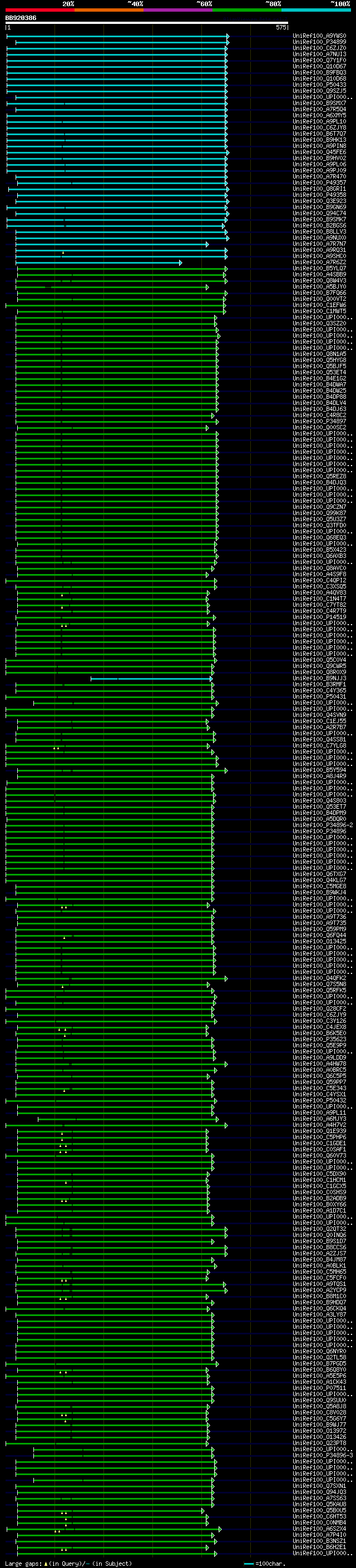356x1568 pixels.
Task: Click the green ~80% identity legend segment
Action: pos(247,10)
